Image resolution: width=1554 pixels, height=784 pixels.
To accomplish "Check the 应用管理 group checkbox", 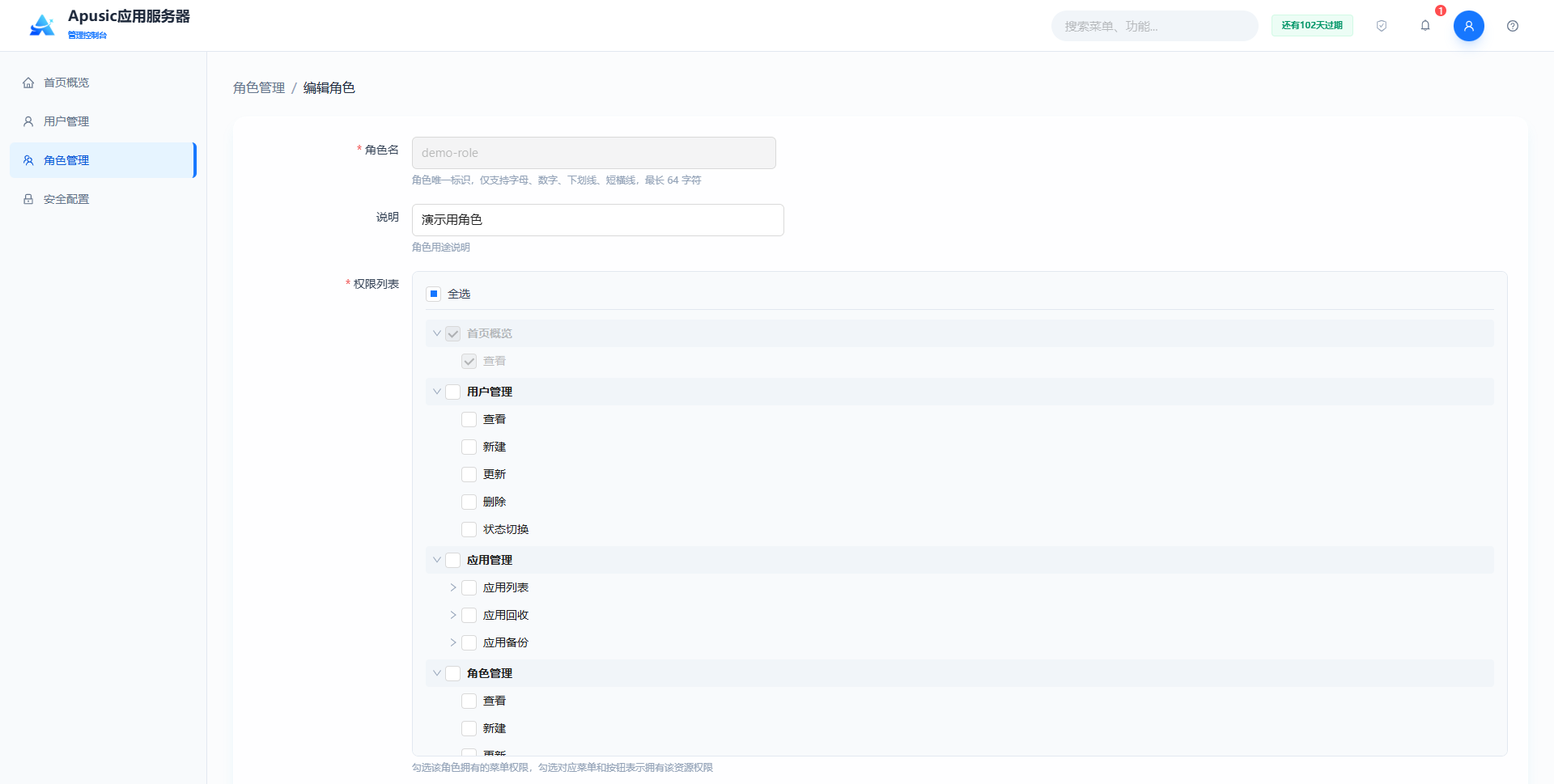I will coord(453,560).
